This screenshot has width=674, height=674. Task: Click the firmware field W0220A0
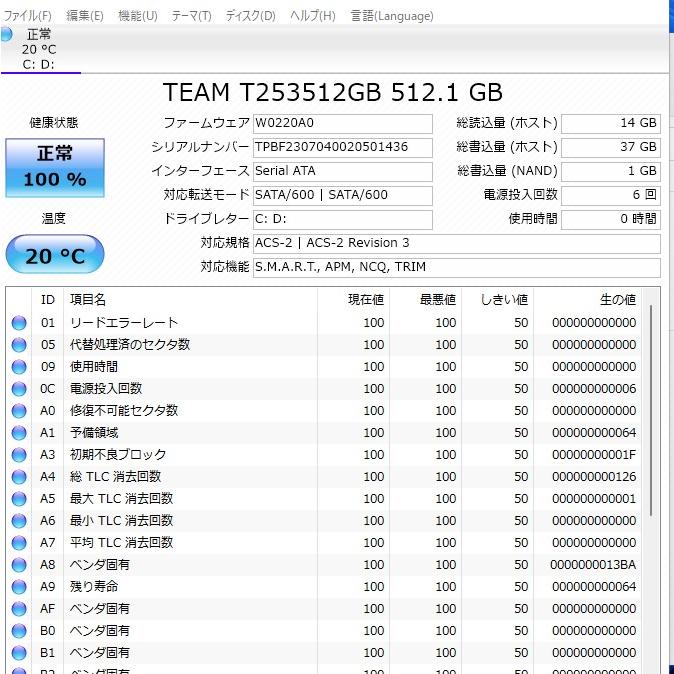[343, 123]
